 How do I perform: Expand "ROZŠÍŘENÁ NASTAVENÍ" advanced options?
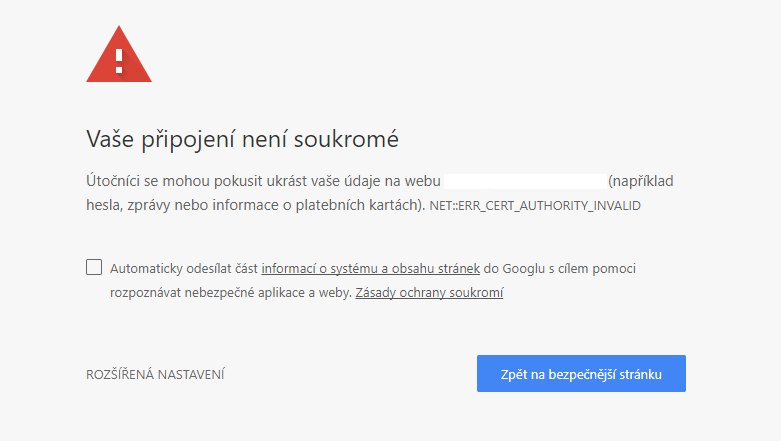click(x=155, y=375)
